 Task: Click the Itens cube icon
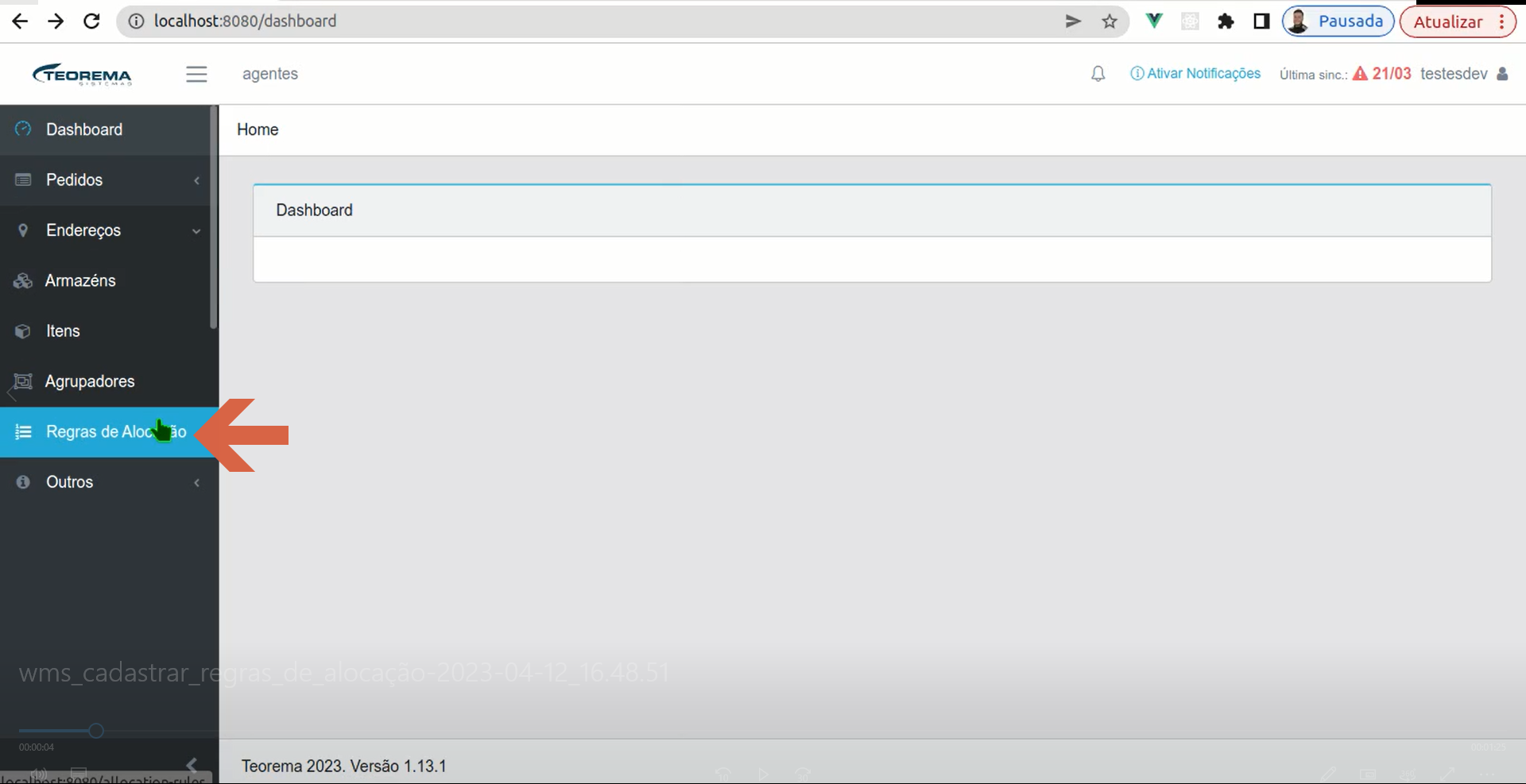(23, 331)
